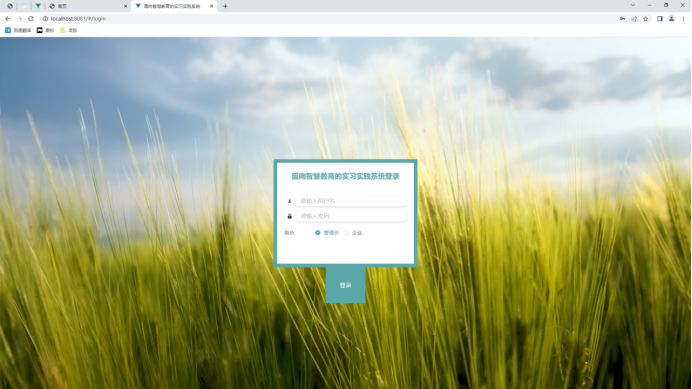Click the username input field

(x=351, y=201)
